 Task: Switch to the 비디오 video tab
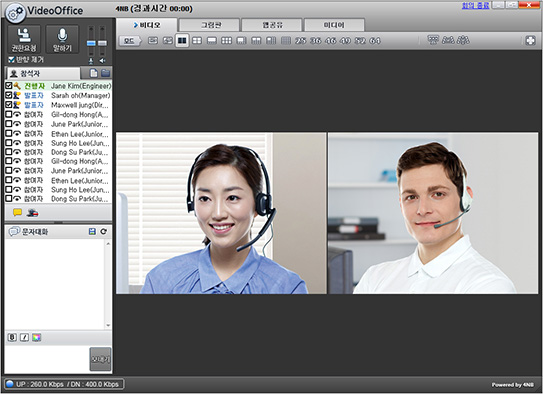[147, 25]
